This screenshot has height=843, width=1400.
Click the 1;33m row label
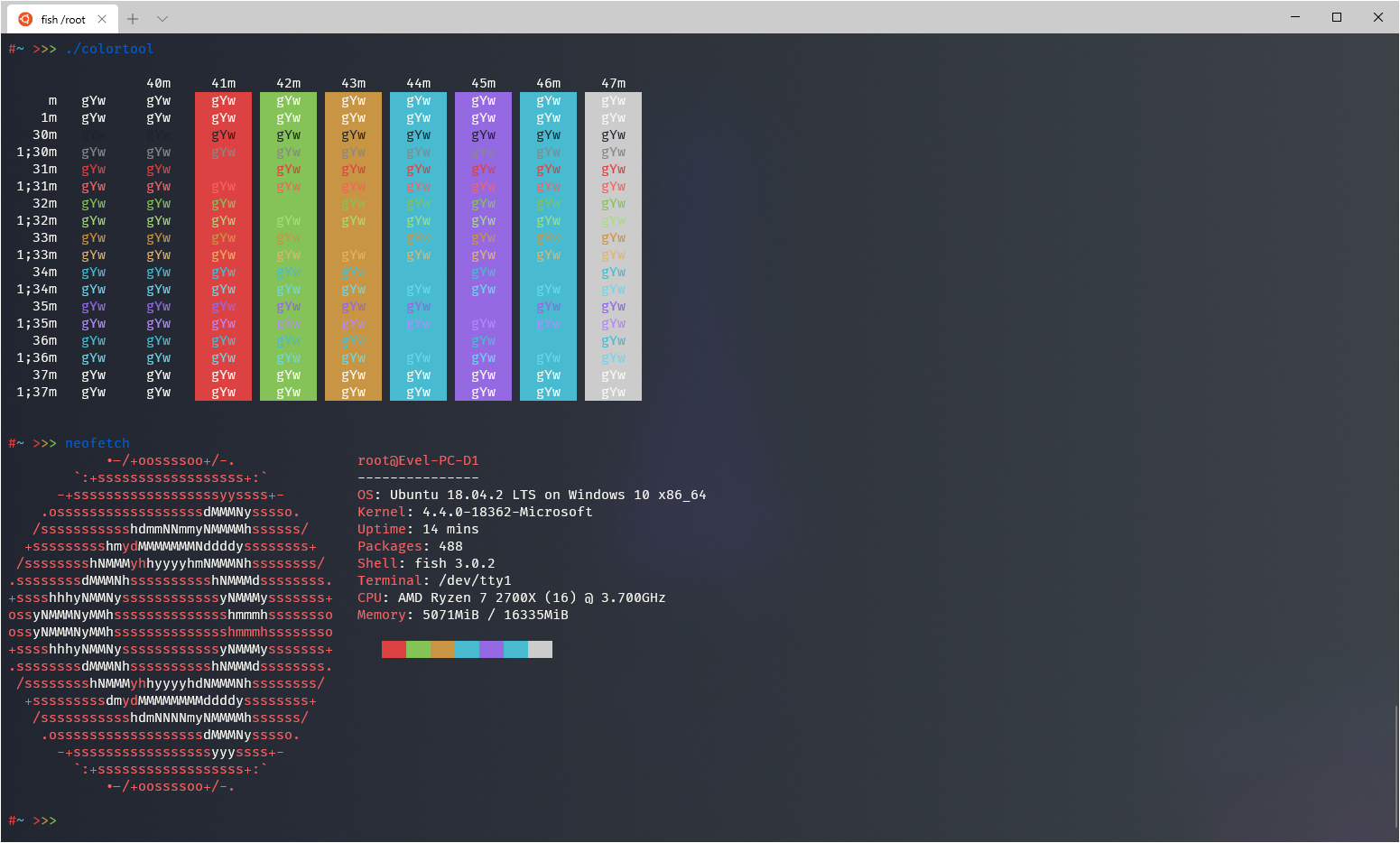pos(36,255)
